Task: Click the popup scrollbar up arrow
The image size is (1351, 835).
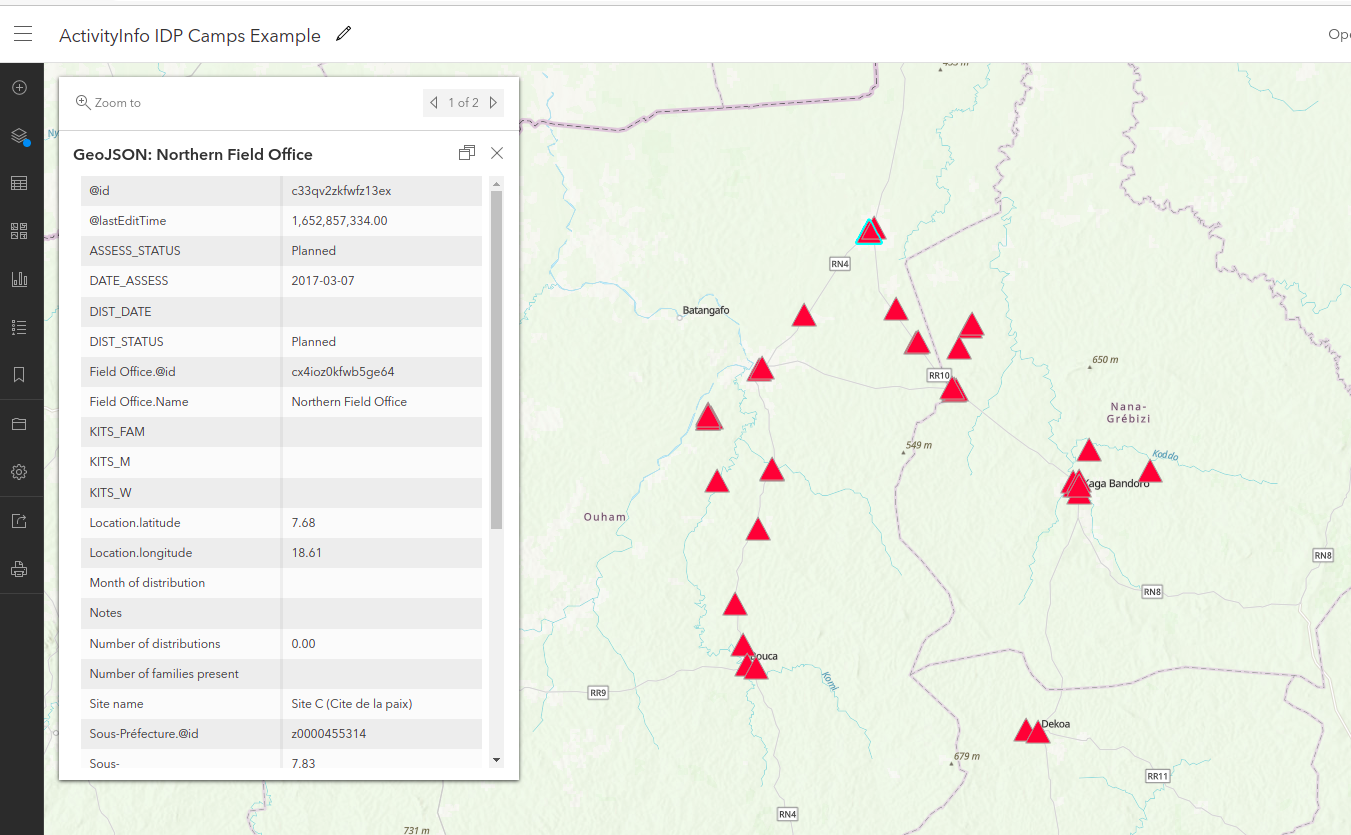Action: [497, 184]
